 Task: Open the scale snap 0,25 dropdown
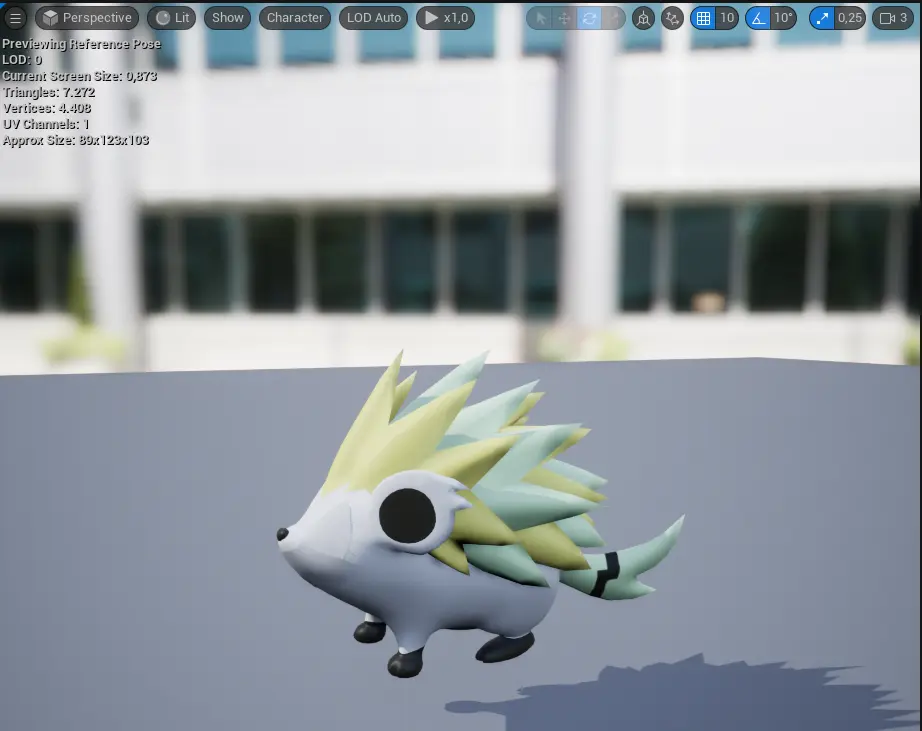click(x=850, y=19)
